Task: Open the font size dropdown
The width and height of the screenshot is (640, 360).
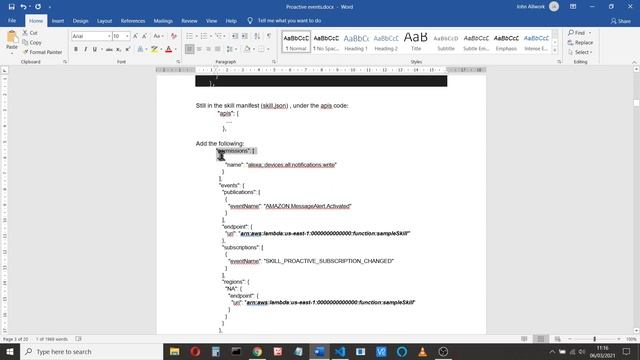Action: [127, 36]
